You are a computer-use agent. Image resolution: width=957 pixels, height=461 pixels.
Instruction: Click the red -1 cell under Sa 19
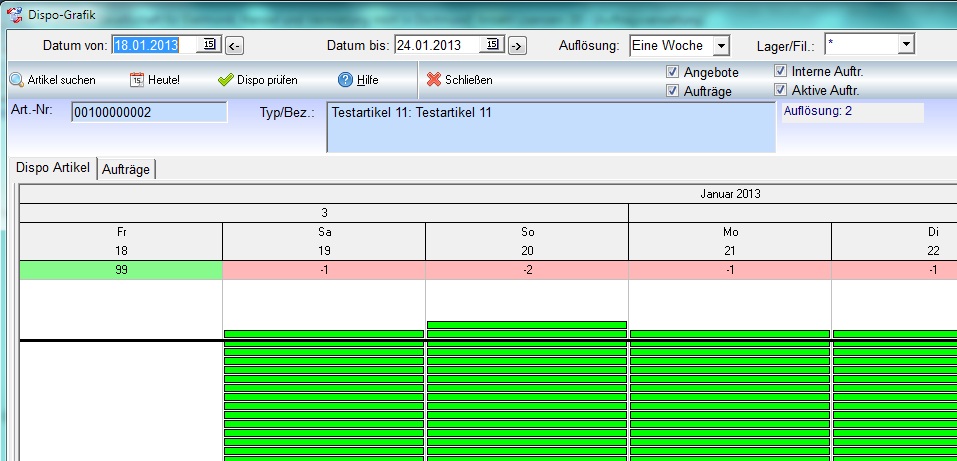tap(324, 270)
